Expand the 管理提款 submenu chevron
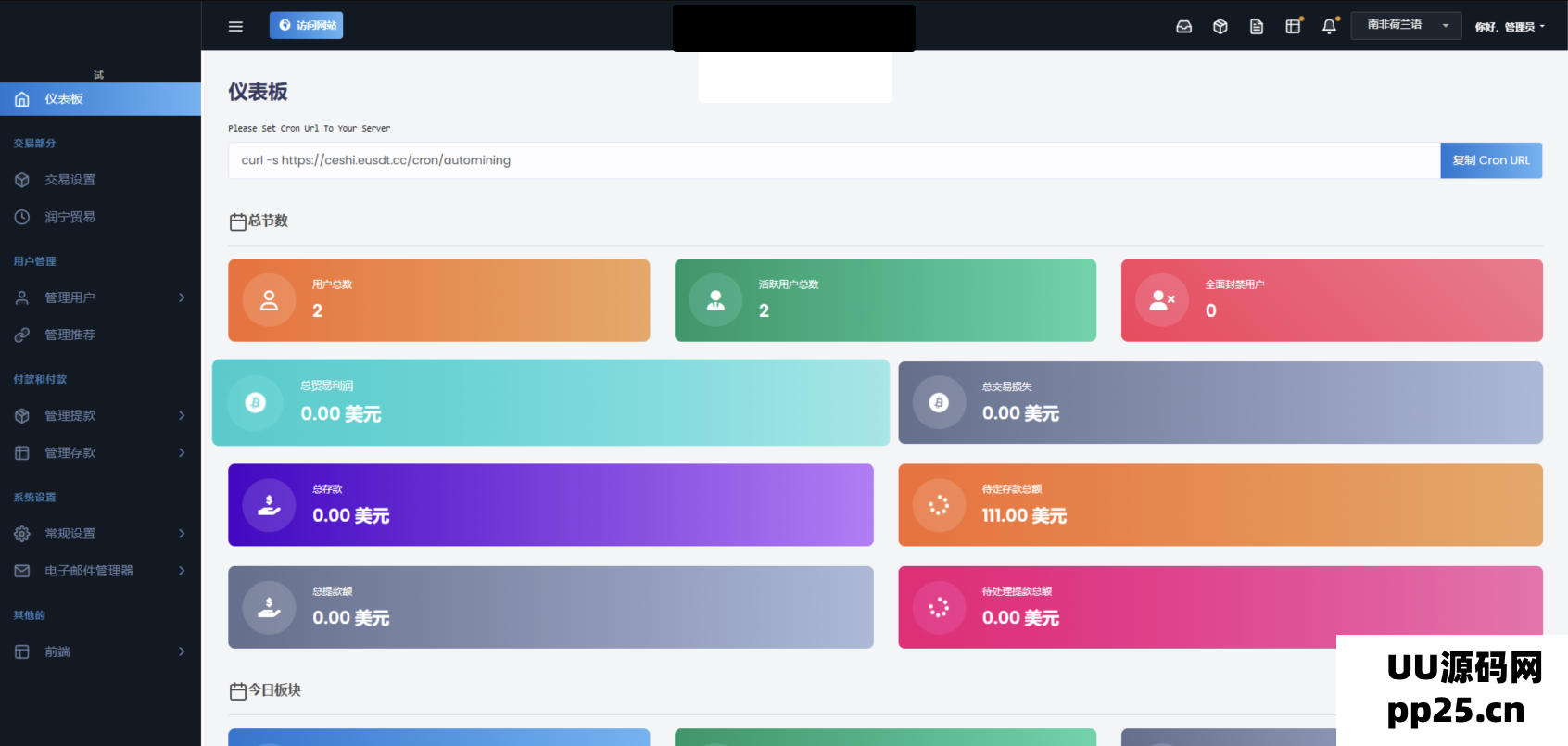 pos(182,416)
